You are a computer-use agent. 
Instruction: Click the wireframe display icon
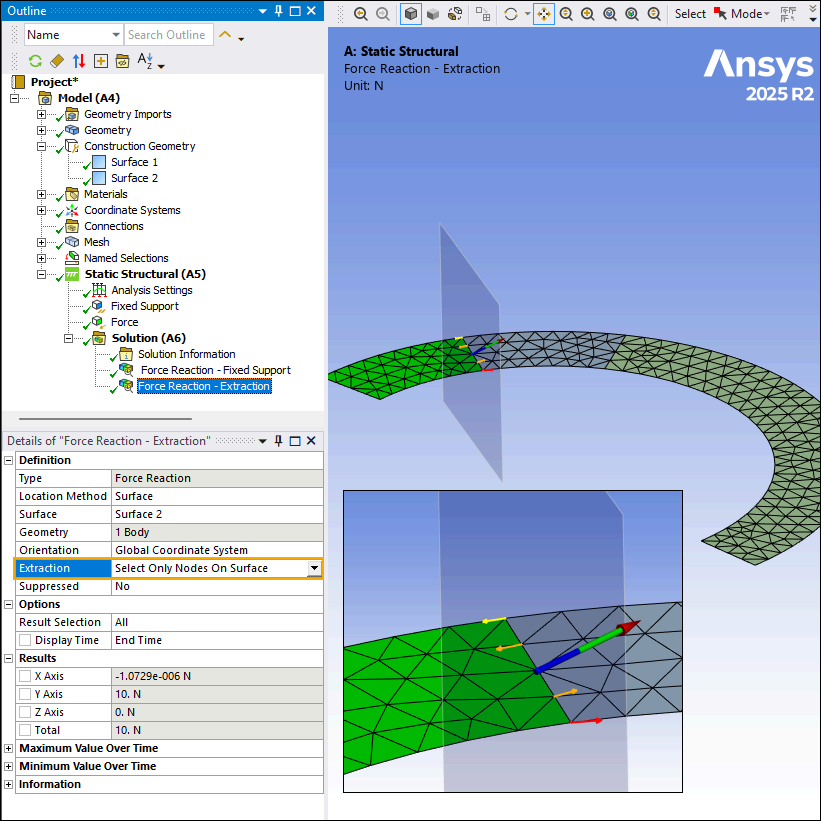coord(455,14)
